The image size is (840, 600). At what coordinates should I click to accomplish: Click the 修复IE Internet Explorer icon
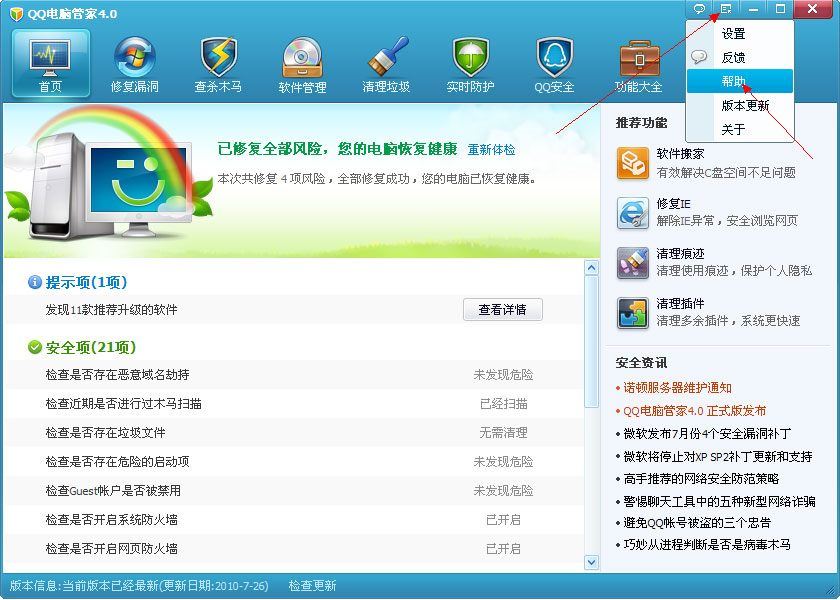pos(633,213)
